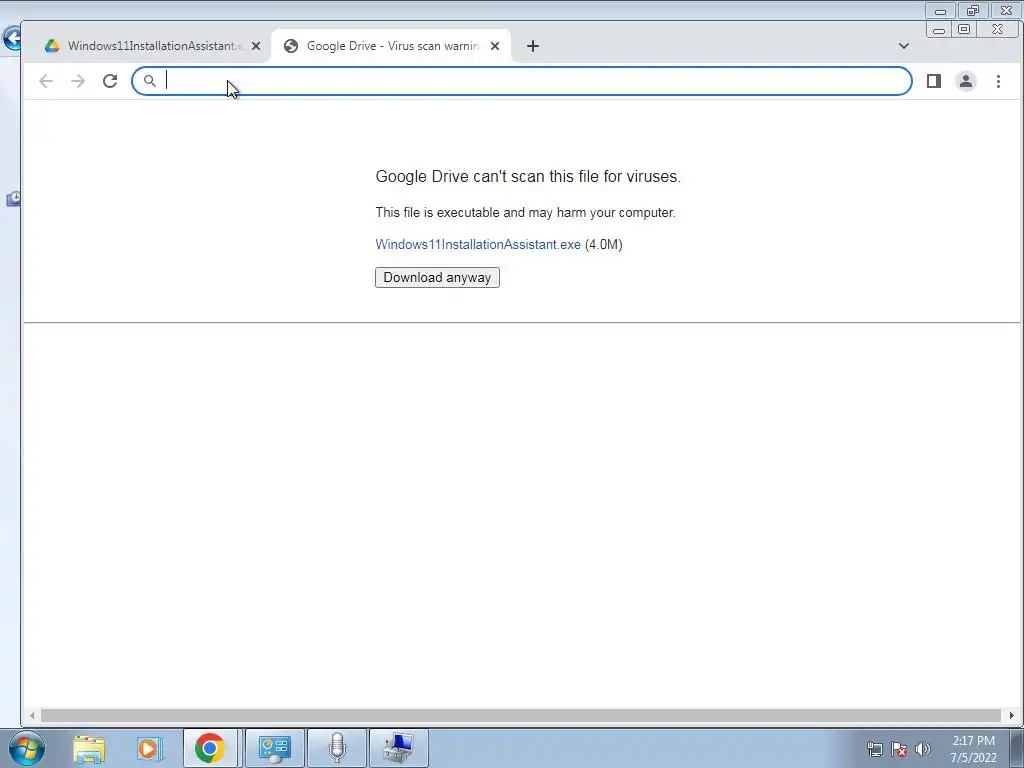Open the volume speaker tray icon

923,749
